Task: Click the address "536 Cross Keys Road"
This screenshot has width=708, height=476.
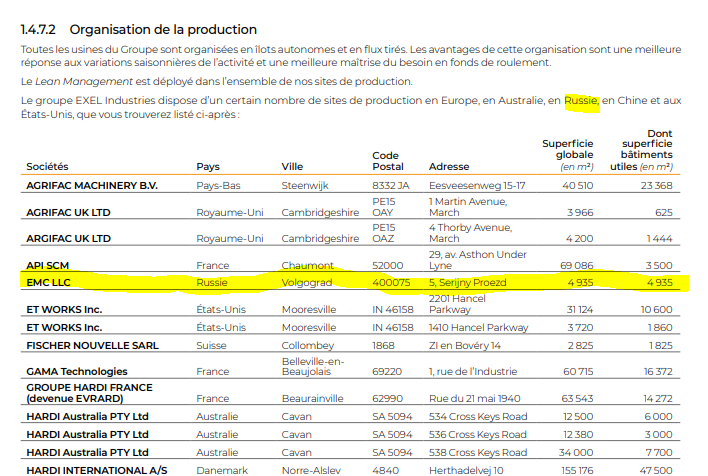Action: coord(478,434)
